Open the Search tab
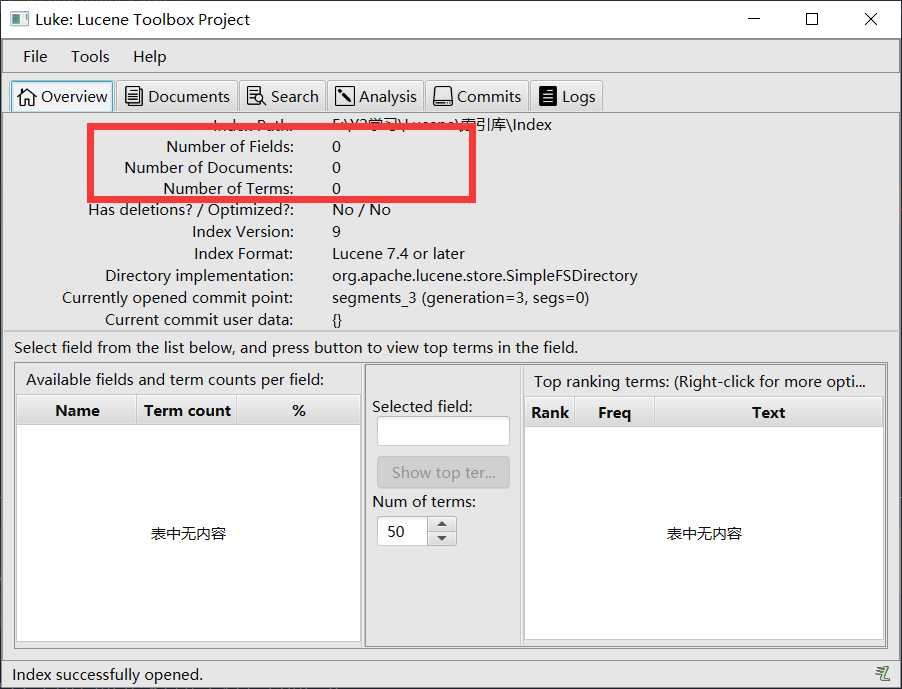The height and width of the screenshot is (689, 902). click(282, 96)
